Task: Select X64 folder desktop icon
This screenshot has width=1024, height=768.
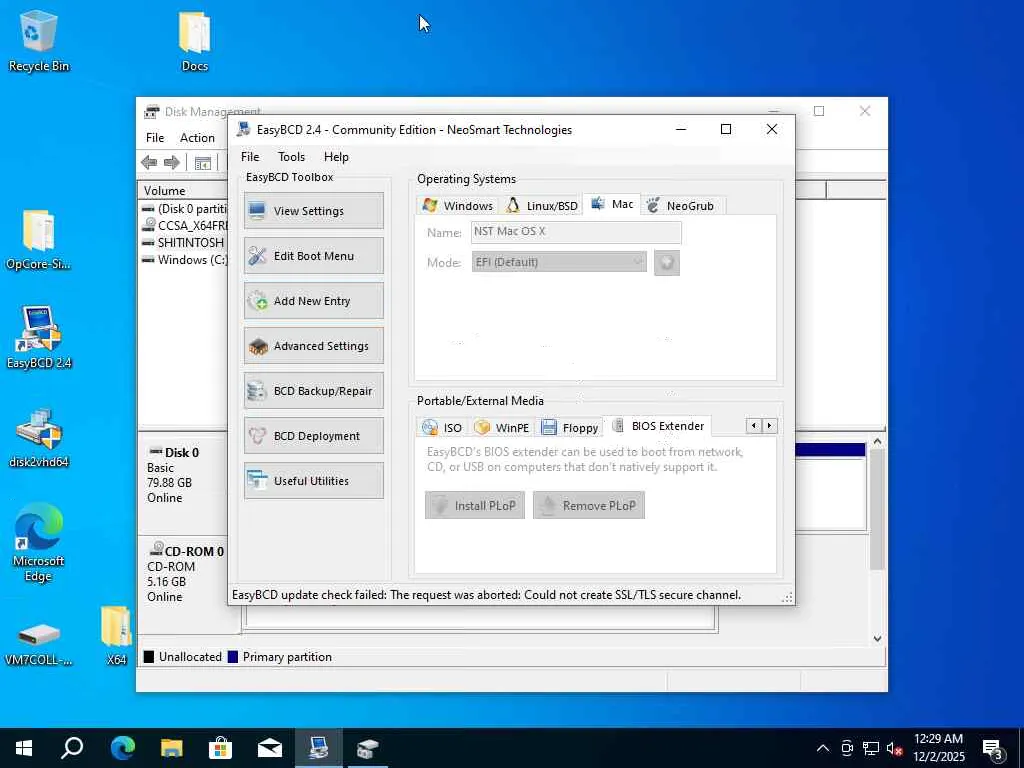Action: (x=116, y=635)
